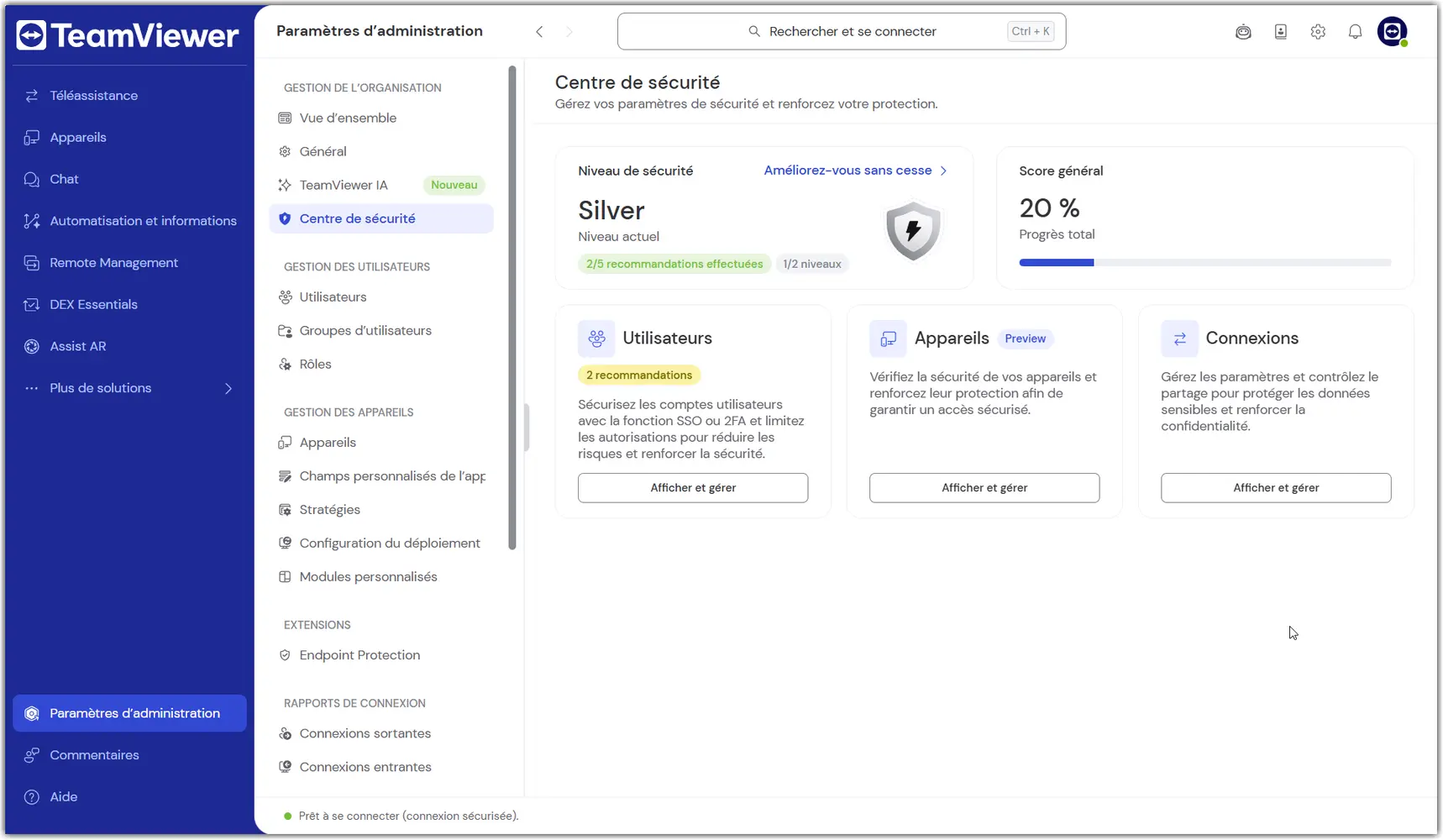
Task: Click Afficher et gérer for Connexions
Action: [x=1276, y=488]
